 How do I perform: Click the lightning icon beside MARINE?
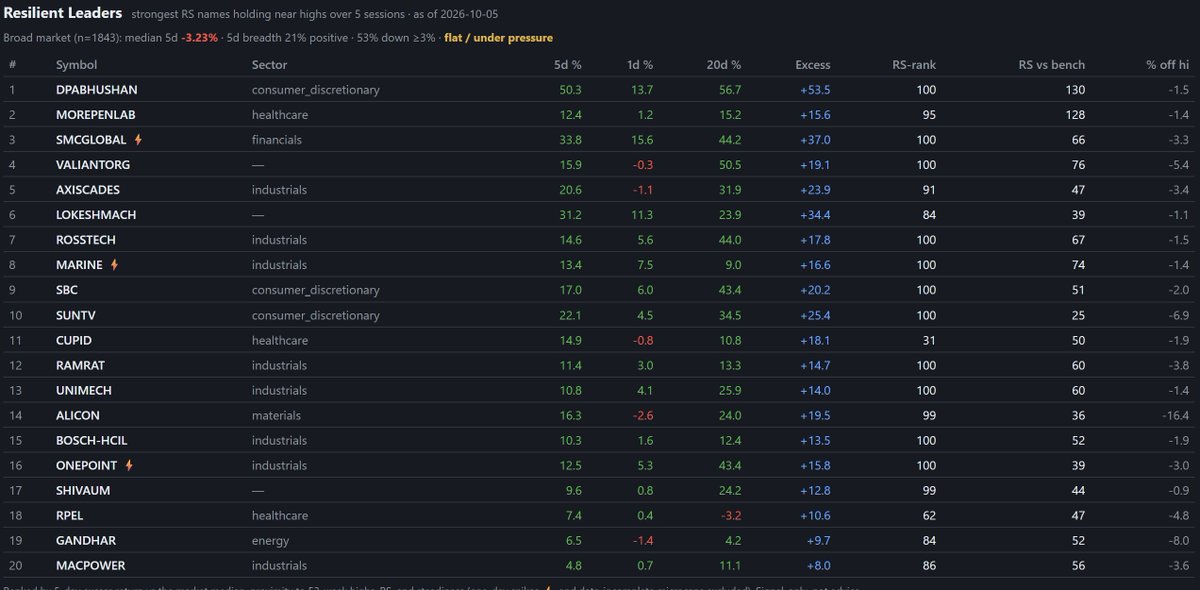coord(114,265)
